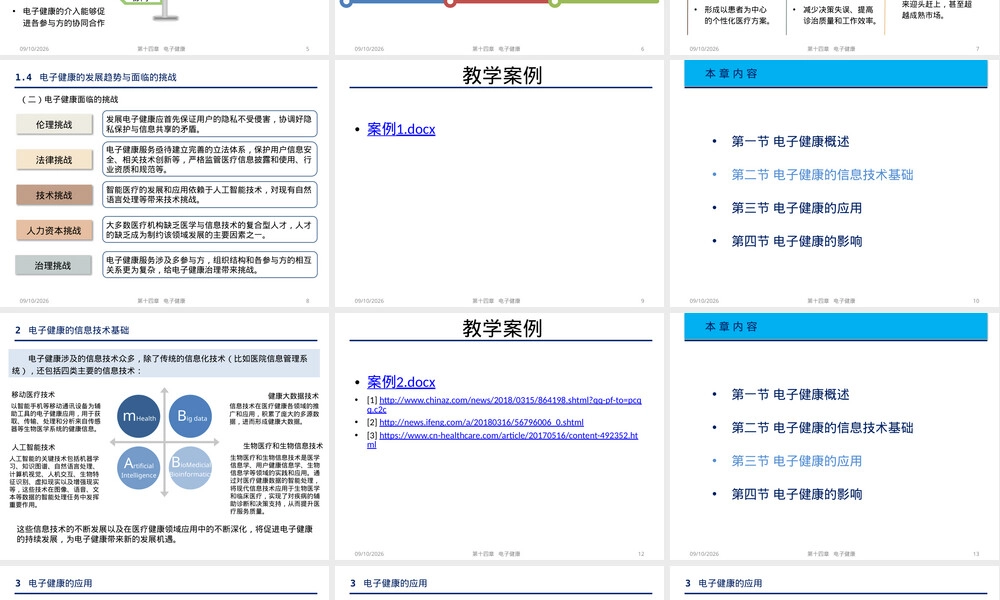Click the 减少决策失误 bullet text
1000x600 pixels.
(x=839, y=15)
